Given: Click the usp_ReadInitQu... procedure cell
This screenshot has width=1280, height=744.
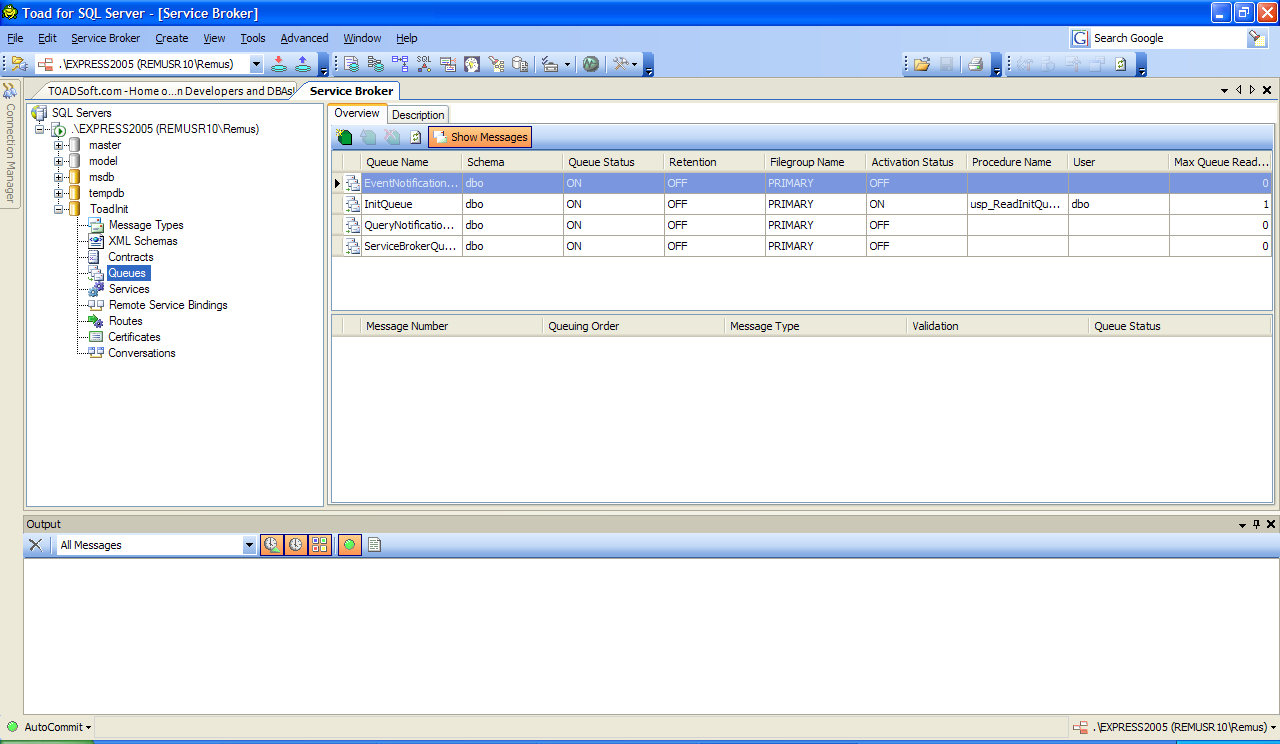Looking at the screenshot, I should tap(1017, 204).
